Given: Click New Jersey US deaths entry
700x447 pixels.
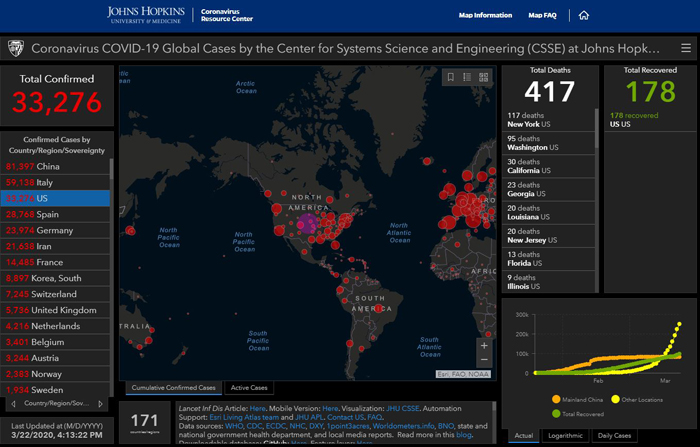Looking at the screenshot, I should tap(549, 236).
